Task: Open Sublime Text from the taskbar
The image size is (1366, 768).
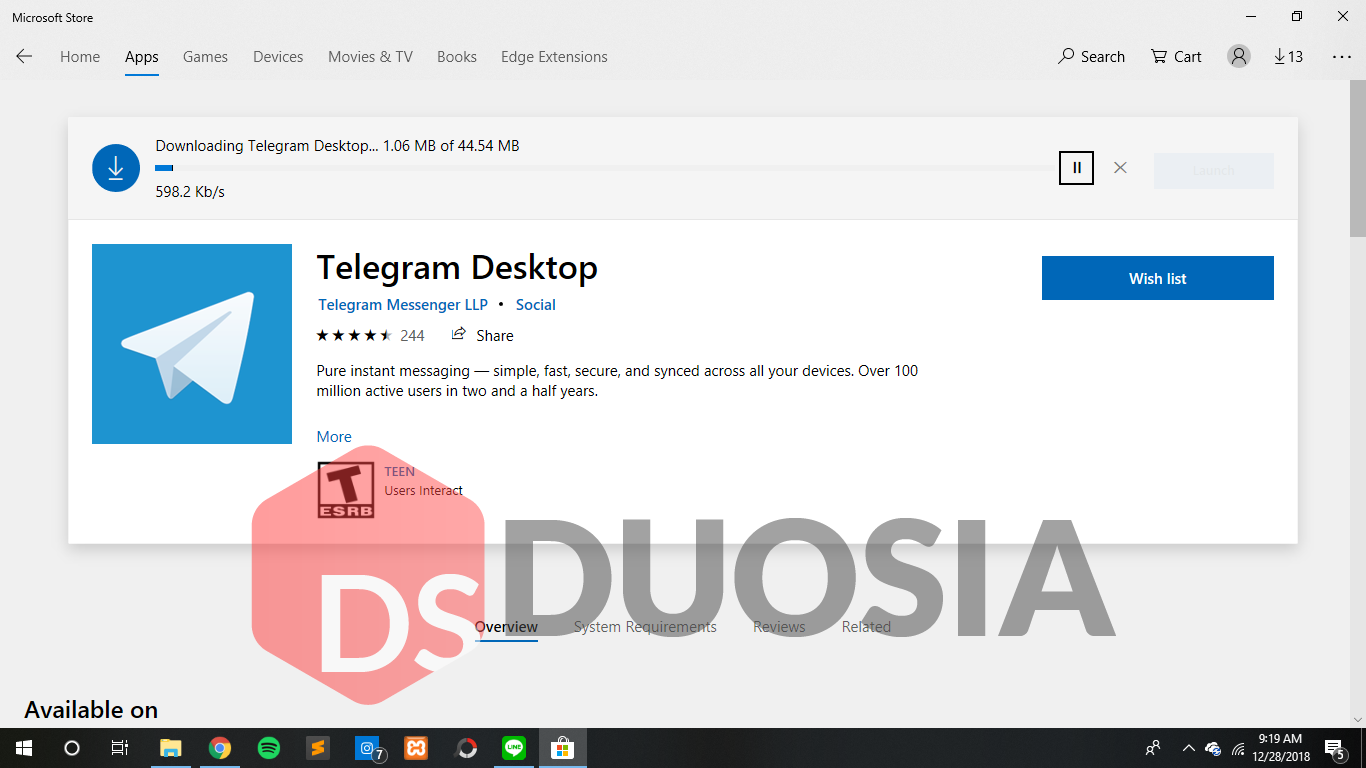Action: click(318, 748)
